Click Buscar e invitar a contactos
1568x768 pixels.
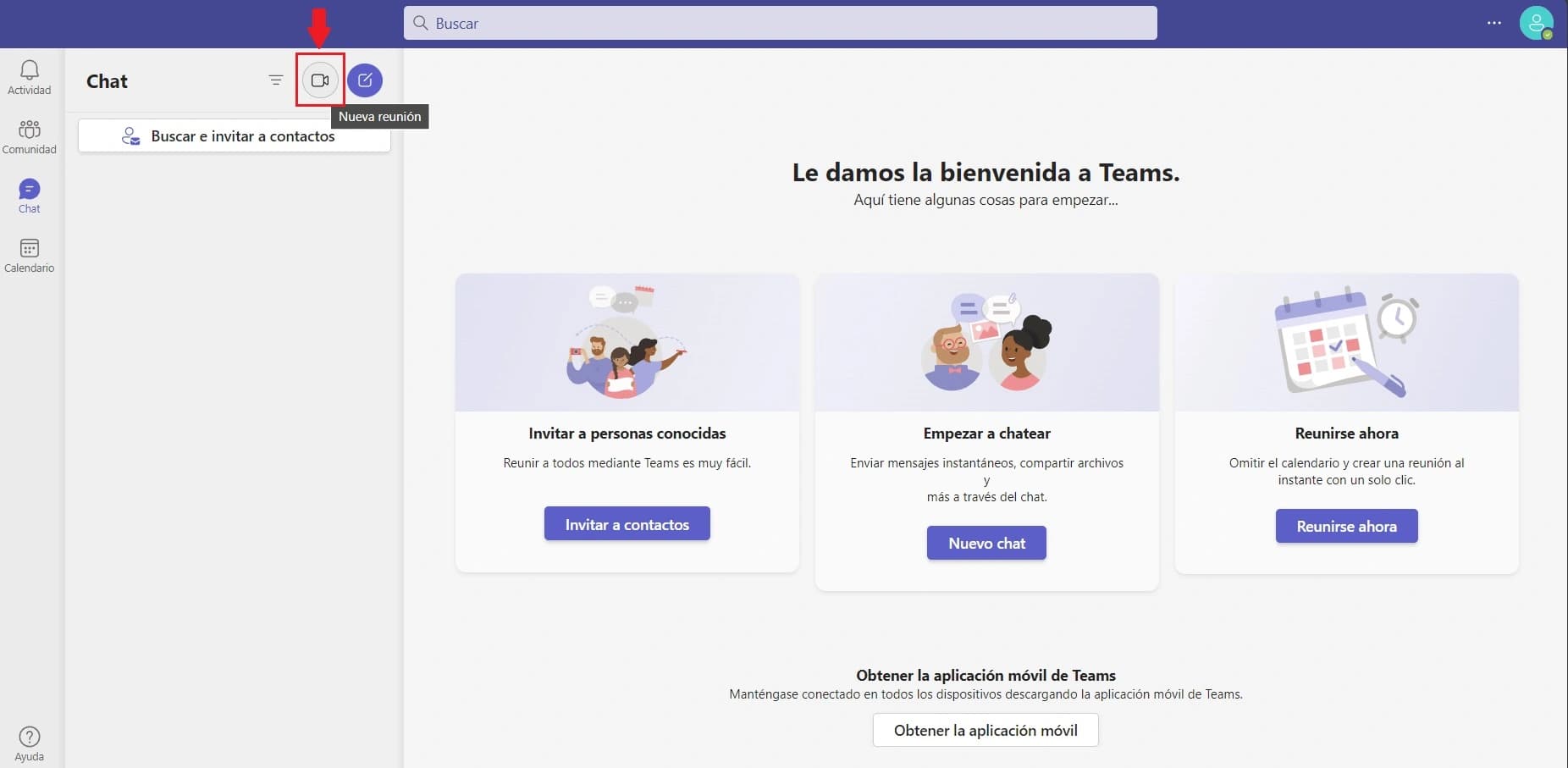pos(235,136)
